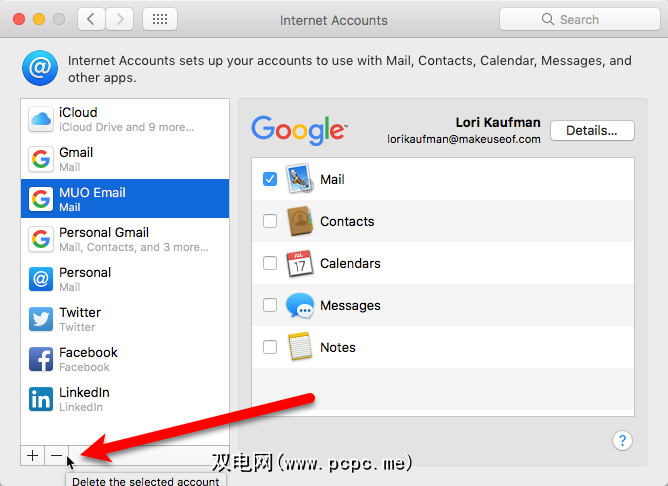668x486 pixels.
Task: Select the Gmail account name
Action: pos(76,152)
